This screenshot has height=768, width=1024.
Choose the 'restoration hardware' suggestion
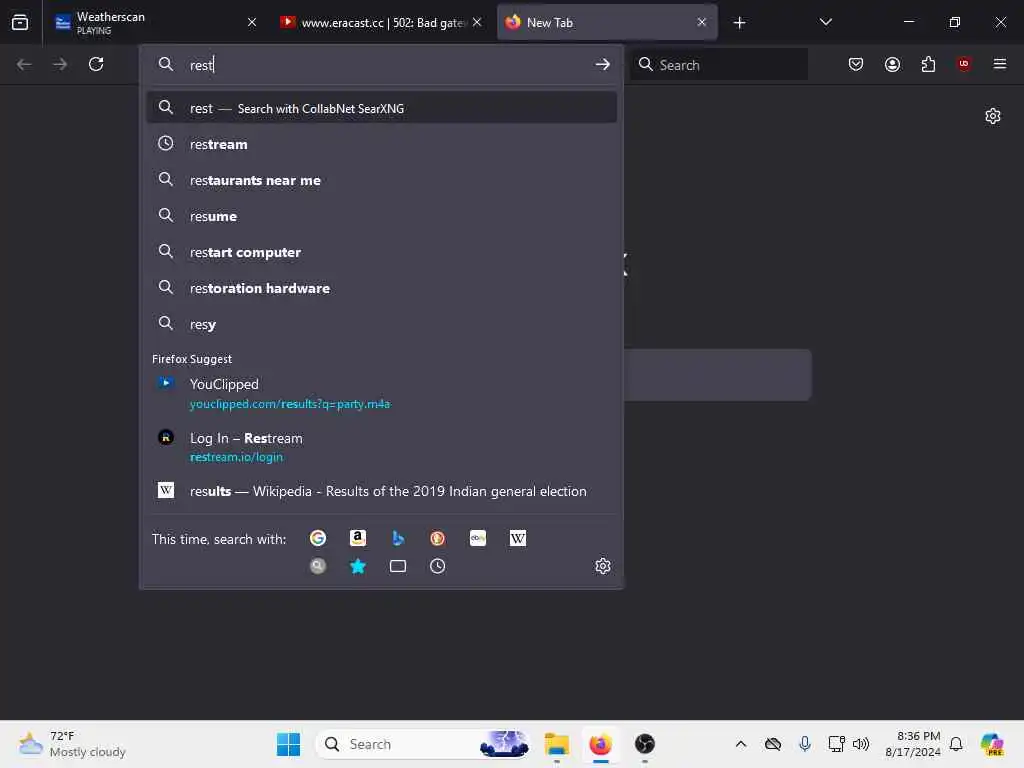coord(381,287)
